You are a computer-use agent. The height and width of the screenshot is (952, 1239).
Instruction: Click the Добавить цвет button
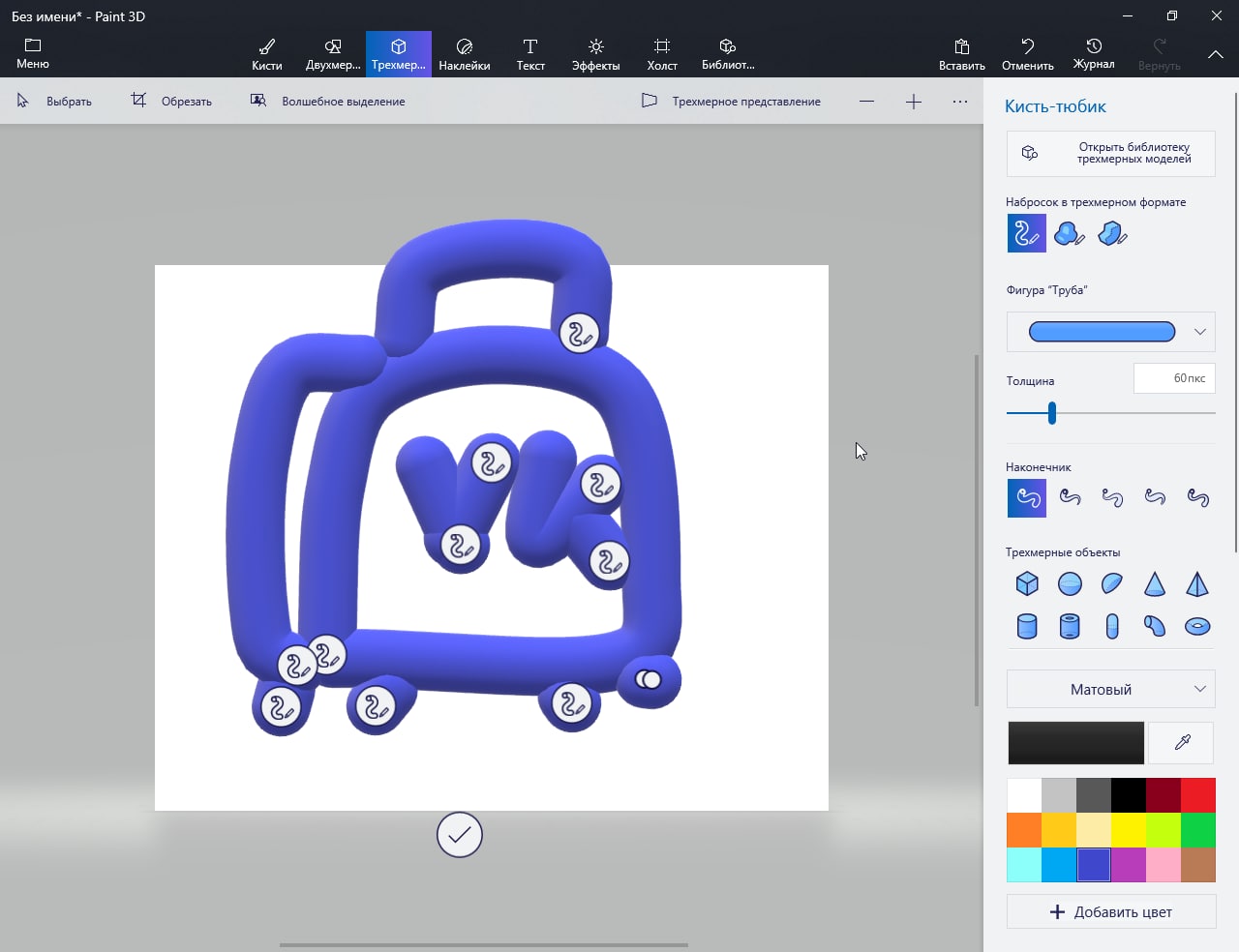tap(1110, 911)
